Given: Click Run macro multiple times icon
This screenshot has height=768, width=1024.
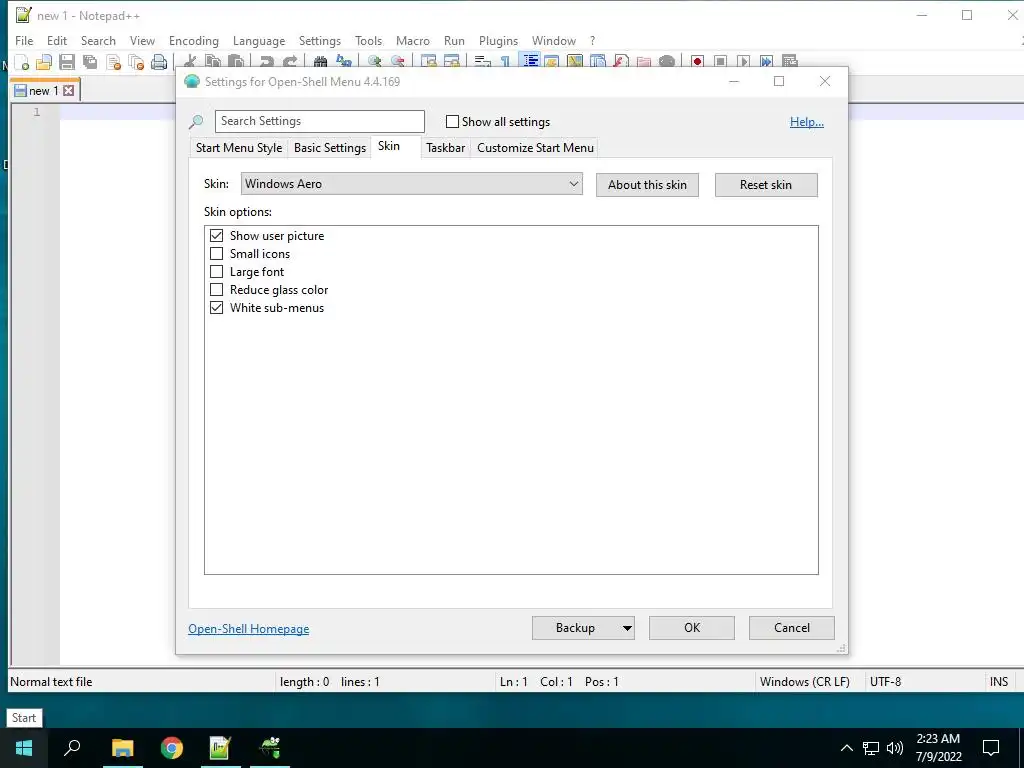Looking at the screenshot, I should point(766,62).
